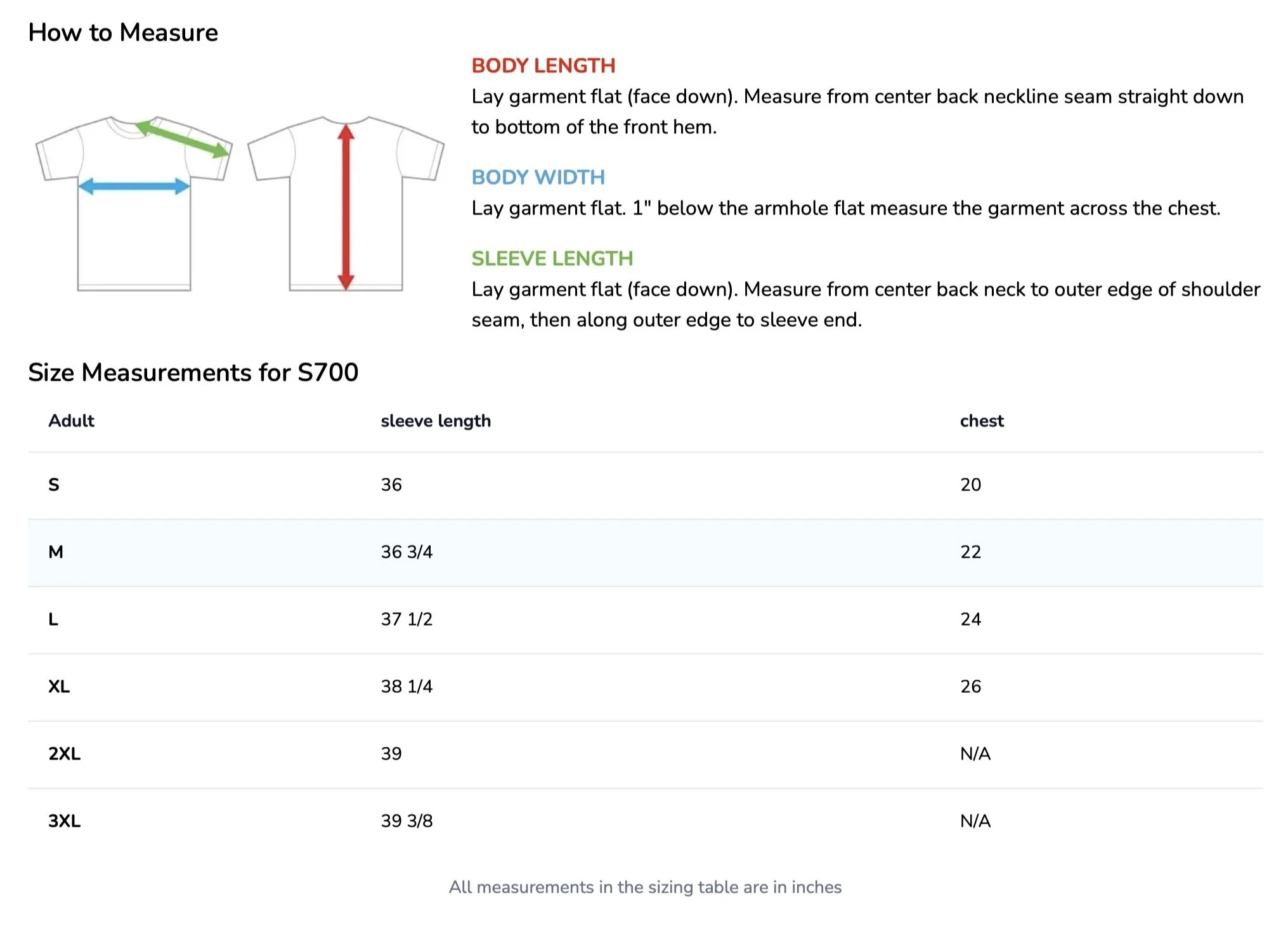Select the front-view t-shirt diagram
Viewport: 1288px width, 927px height.
click(134, 203)
